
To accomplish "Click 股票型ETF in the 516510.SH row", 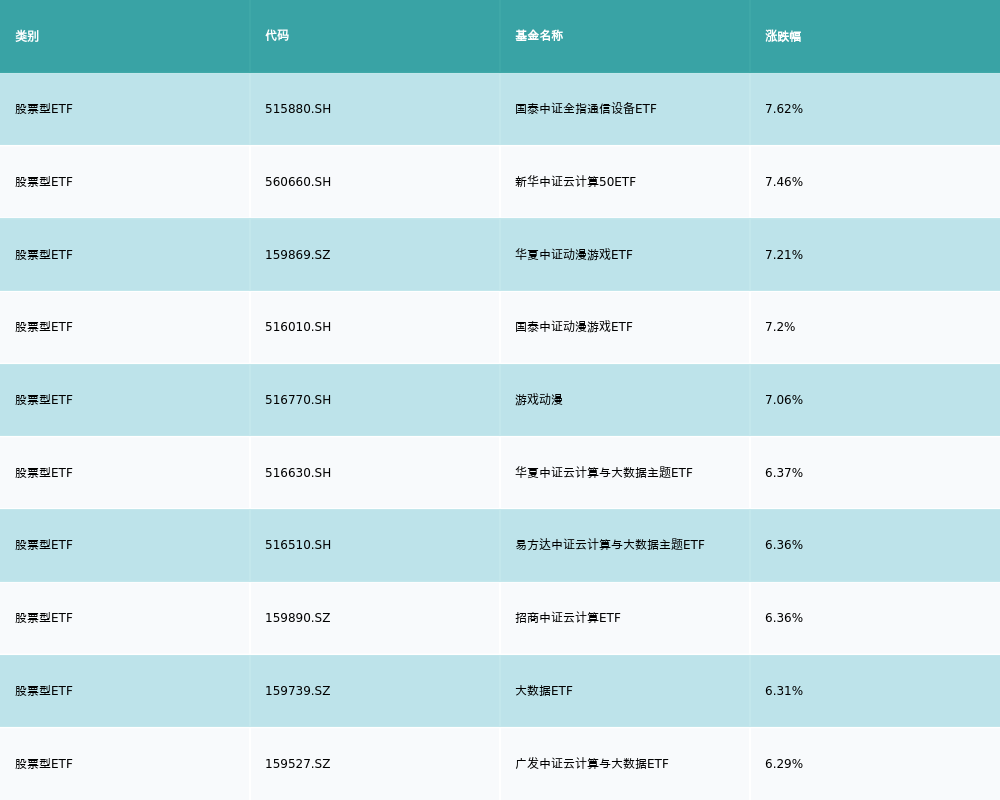I will pos(44,545).
